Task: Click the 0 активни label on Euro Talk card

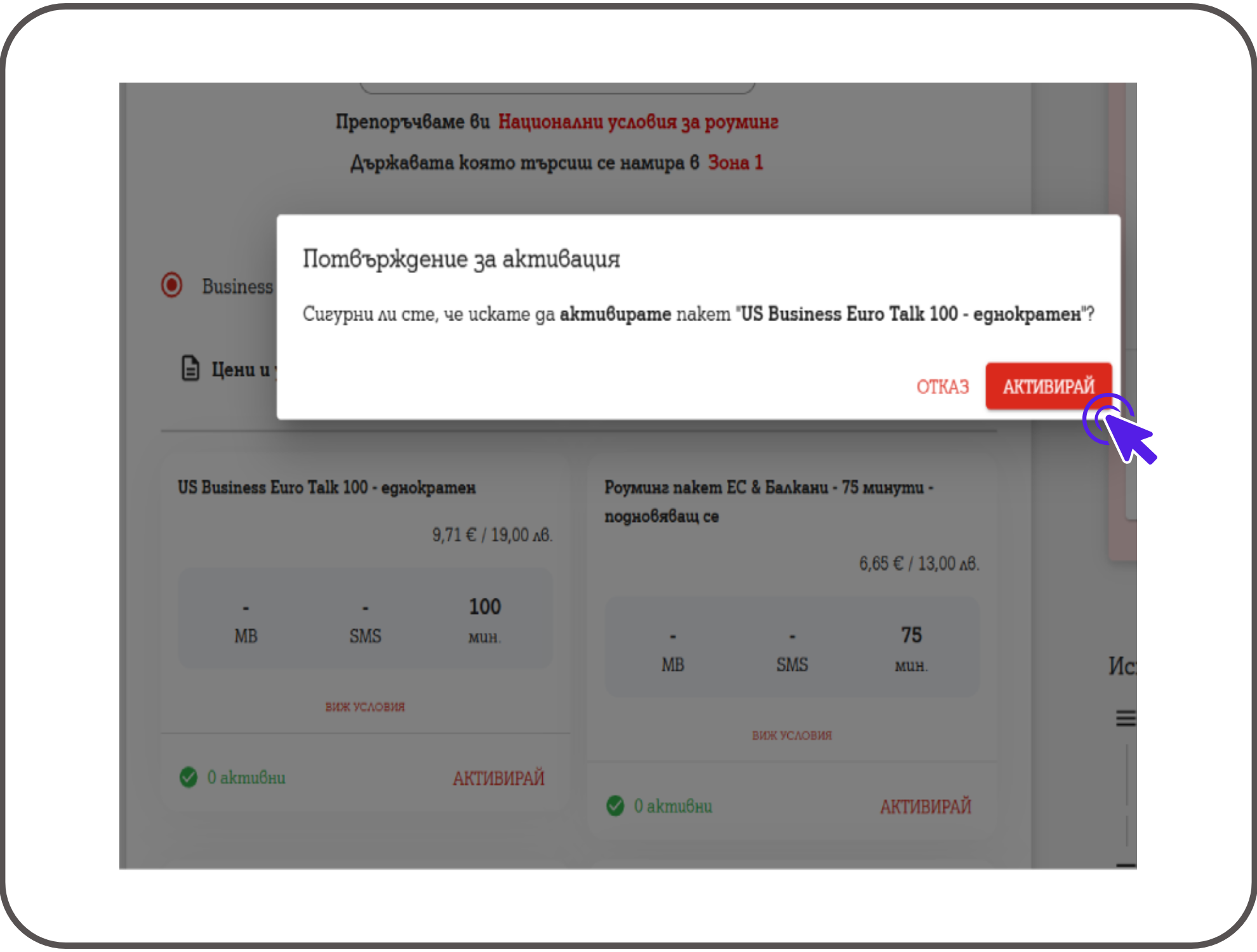Action: point(246,777)
